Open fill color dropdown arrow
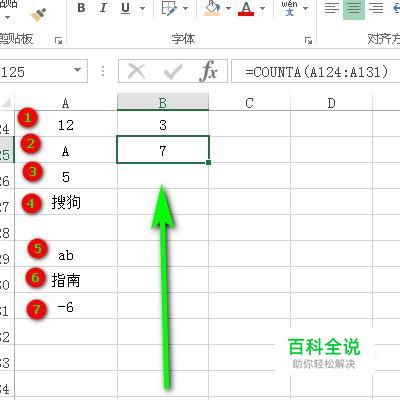The width and height of the screenshot is (400, 400). (x=228, y=8)
